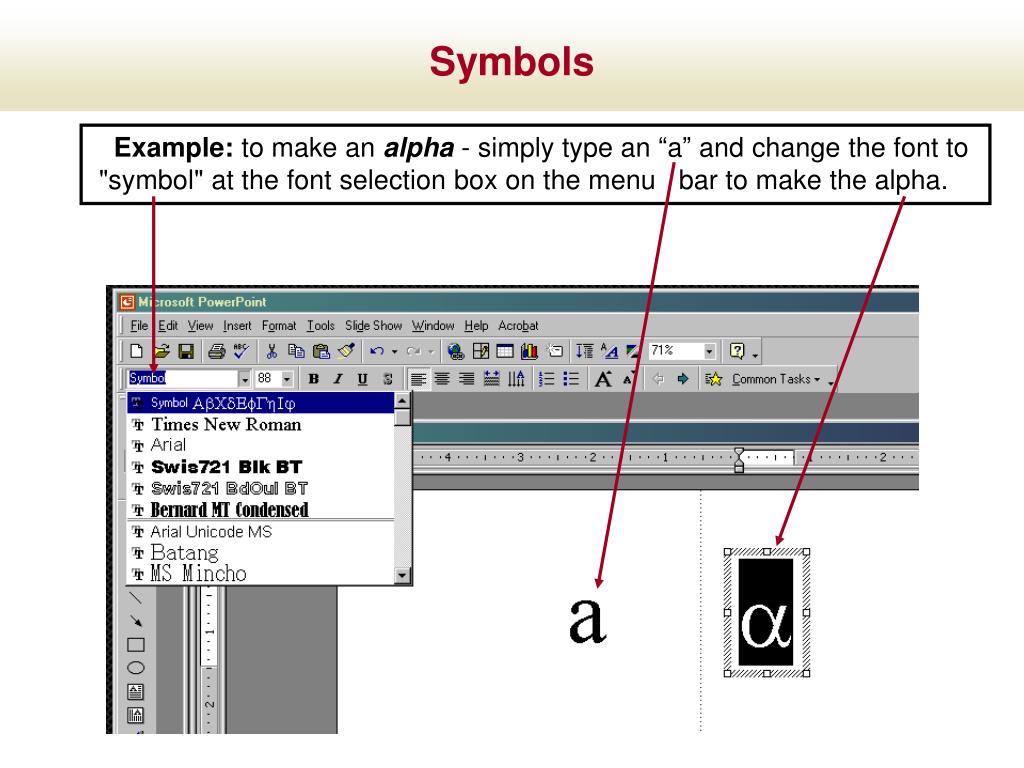Toggle Underline formatting
The height and width of the screenshot is (768, 1024).
click(362, 379)
